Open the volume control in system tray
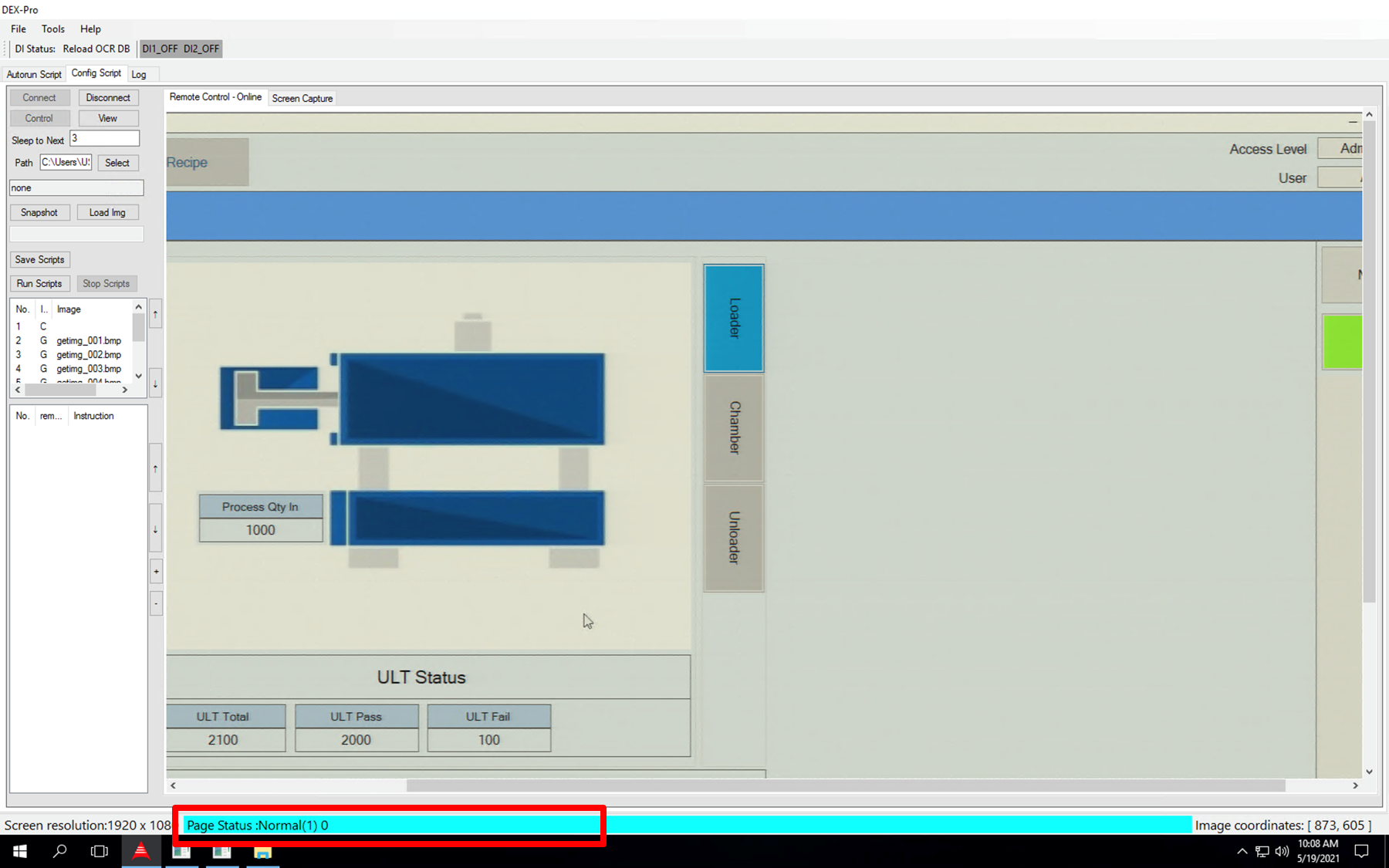The width and height of the screenshot is (1389, 868). coord(1282,851)
